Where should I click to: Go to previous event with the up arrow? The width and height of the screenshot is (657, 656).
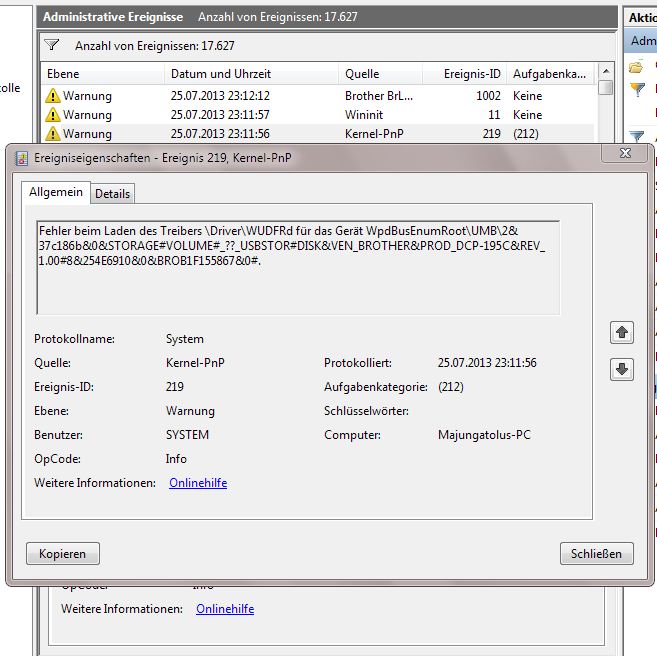tap(621, 333)
